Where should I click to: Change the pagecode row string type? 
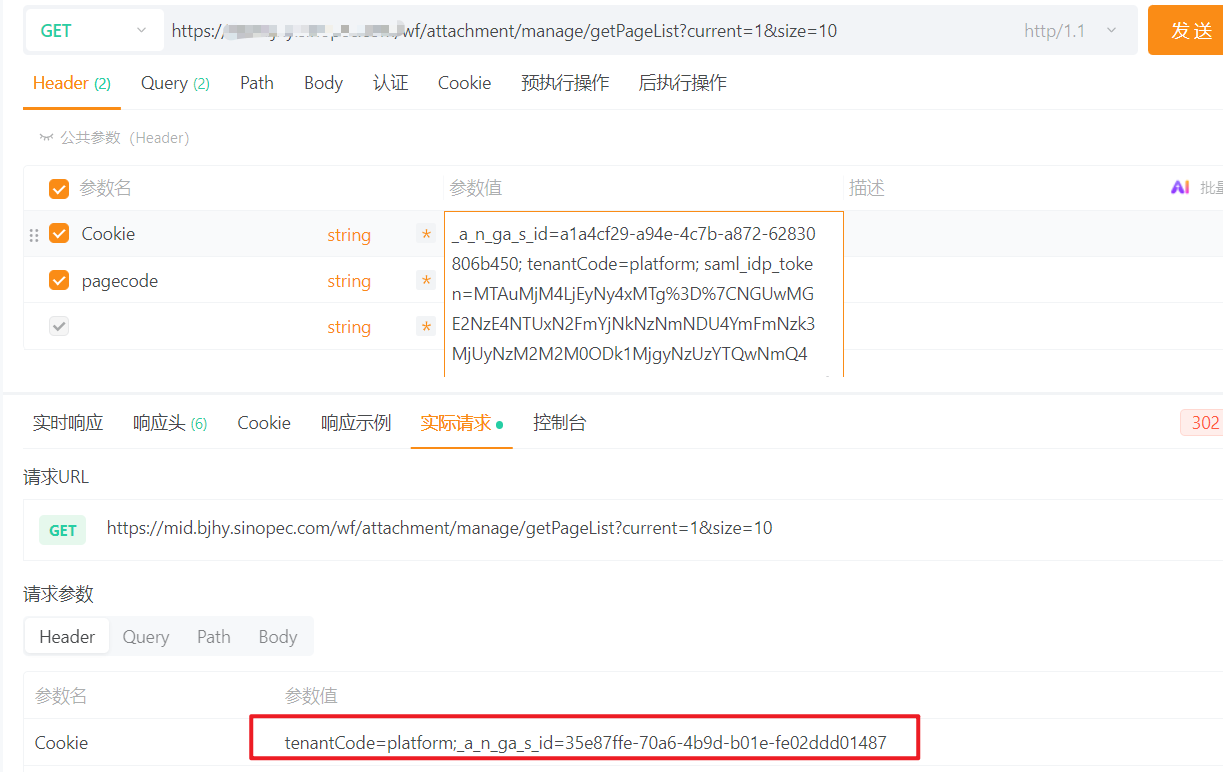[349, 281]
